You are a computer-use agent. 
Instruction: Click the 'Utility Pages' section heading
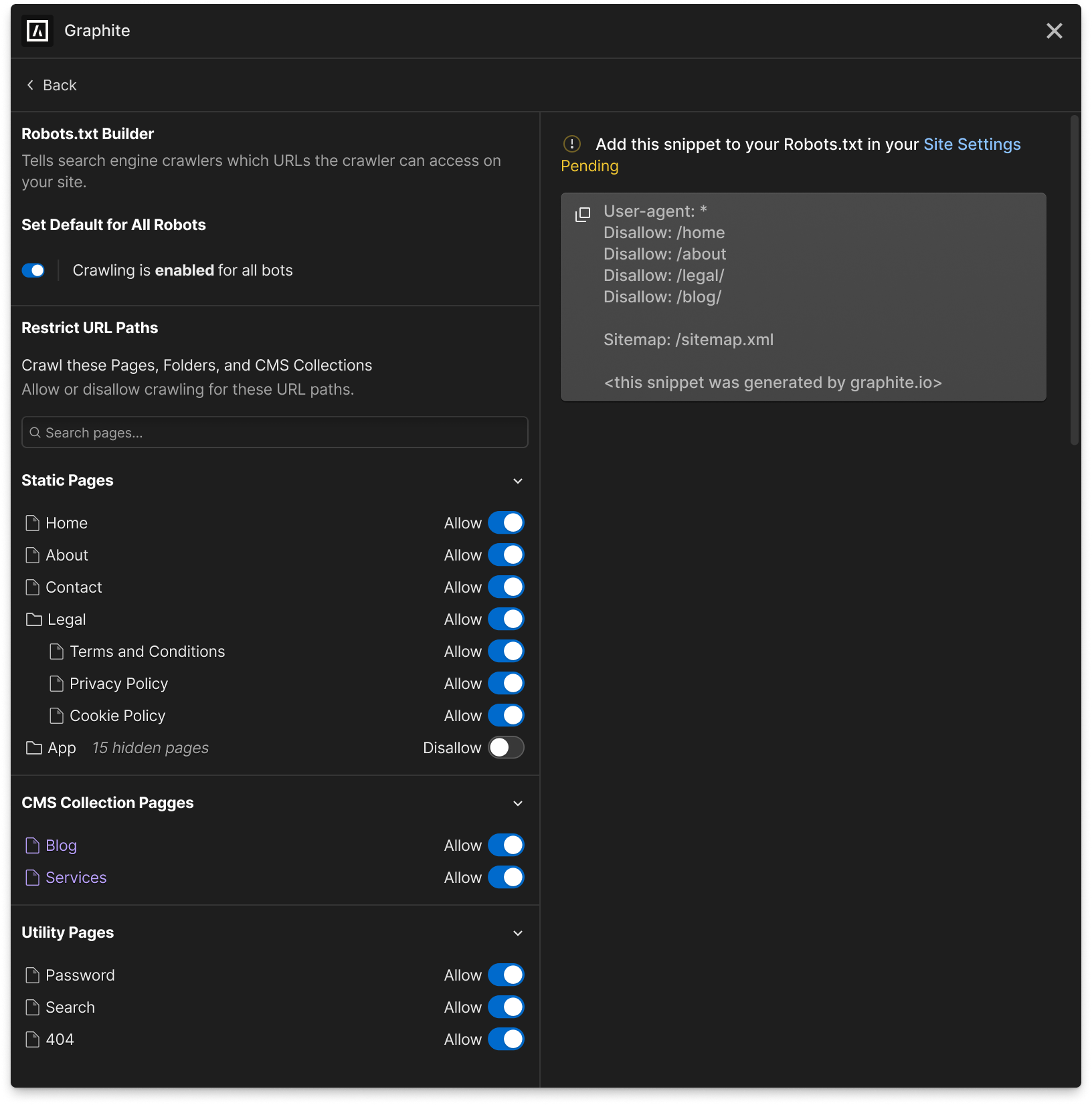68,932
